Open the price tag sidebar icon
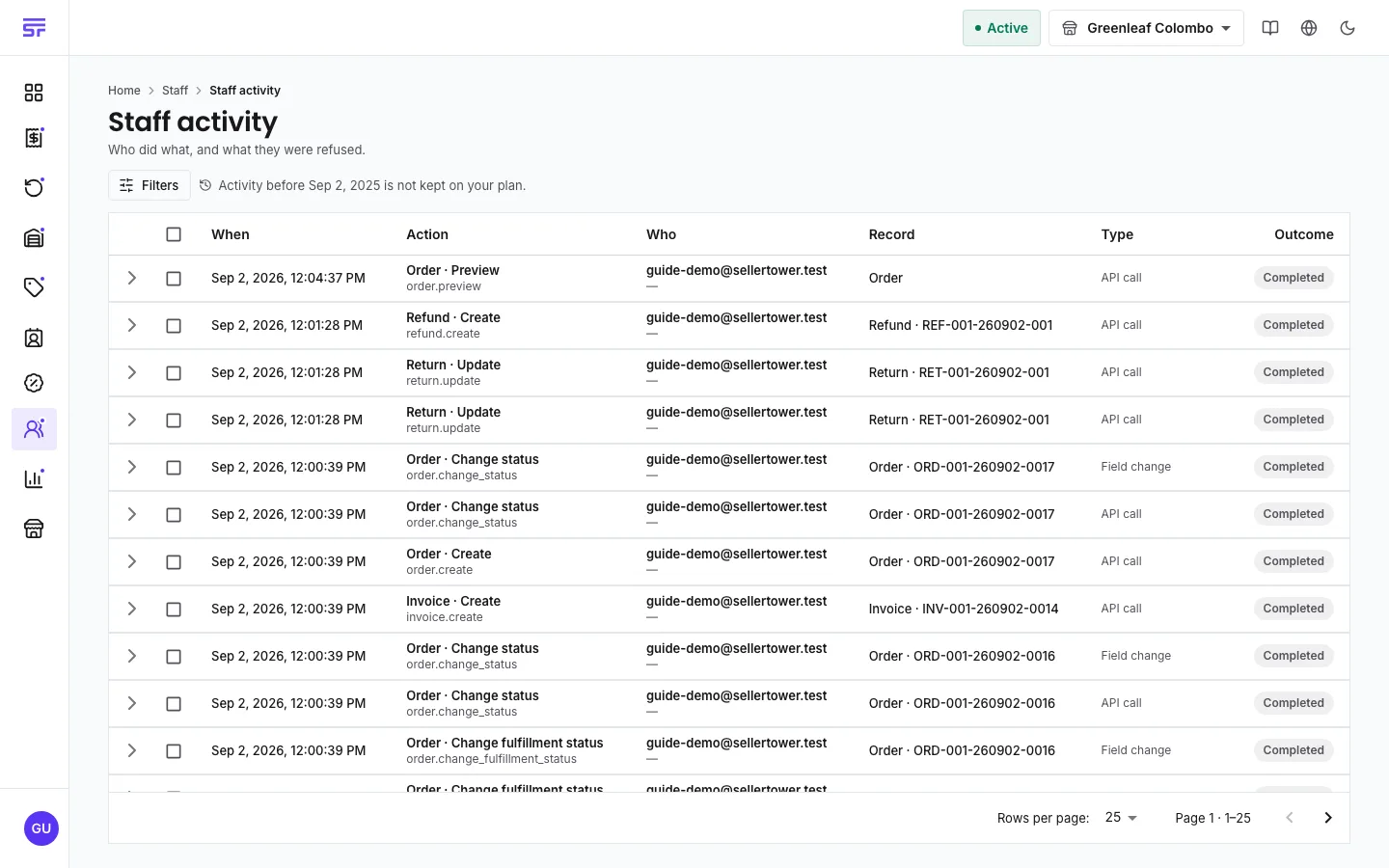Screen dimensions: 1389x868 click(34, 286)
